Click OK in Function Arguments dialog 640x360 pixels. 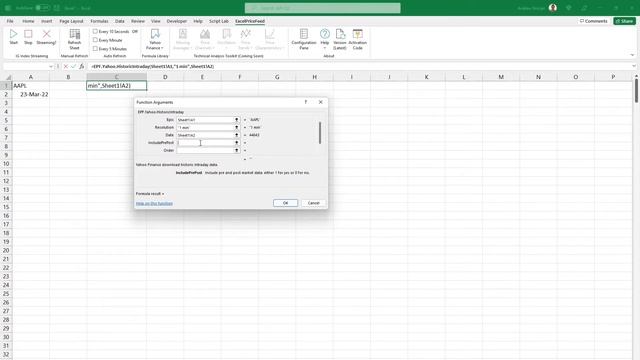pos(285,203)
